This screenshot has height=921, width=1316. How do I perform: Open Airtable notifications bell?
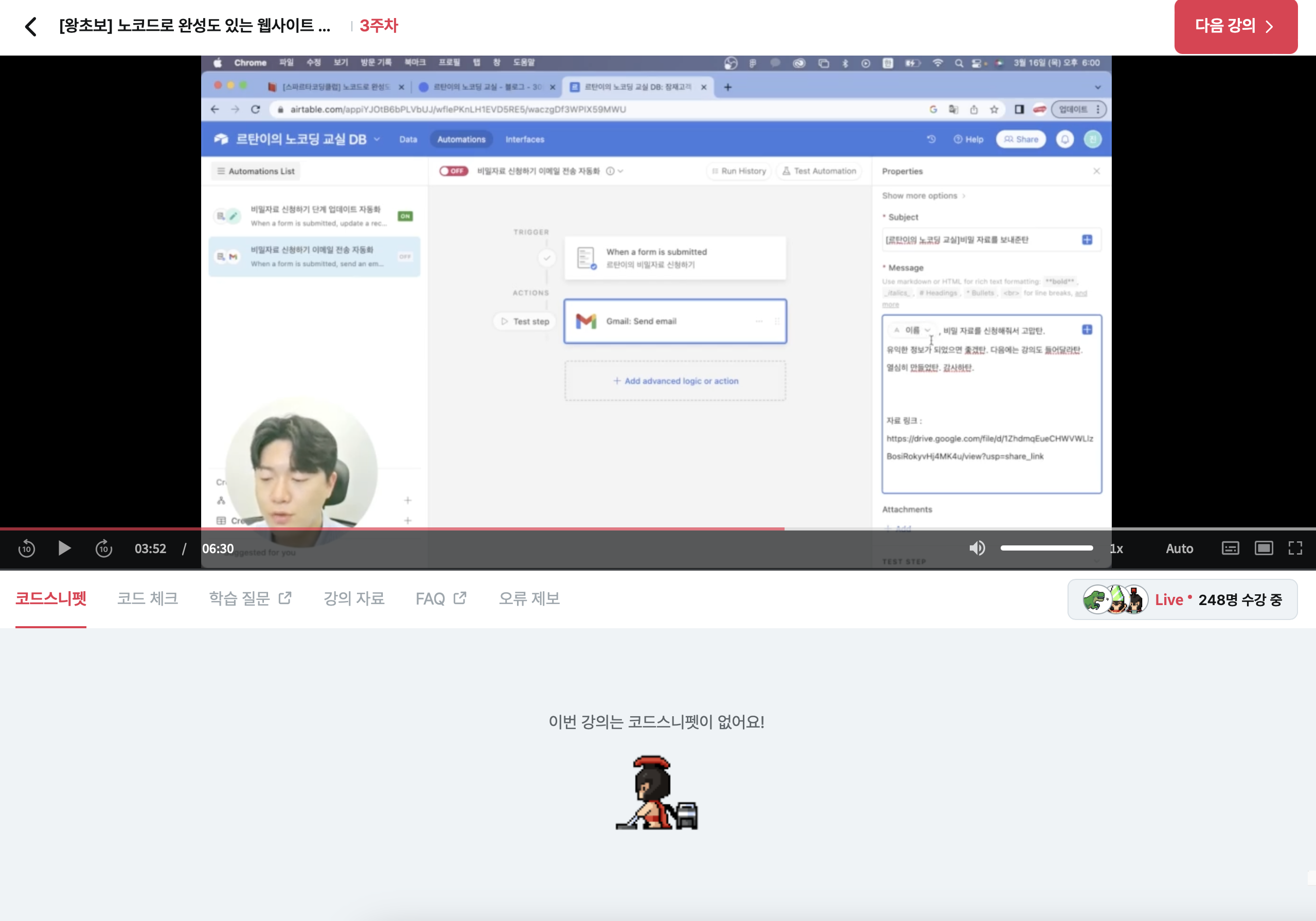click(1064, 139)
